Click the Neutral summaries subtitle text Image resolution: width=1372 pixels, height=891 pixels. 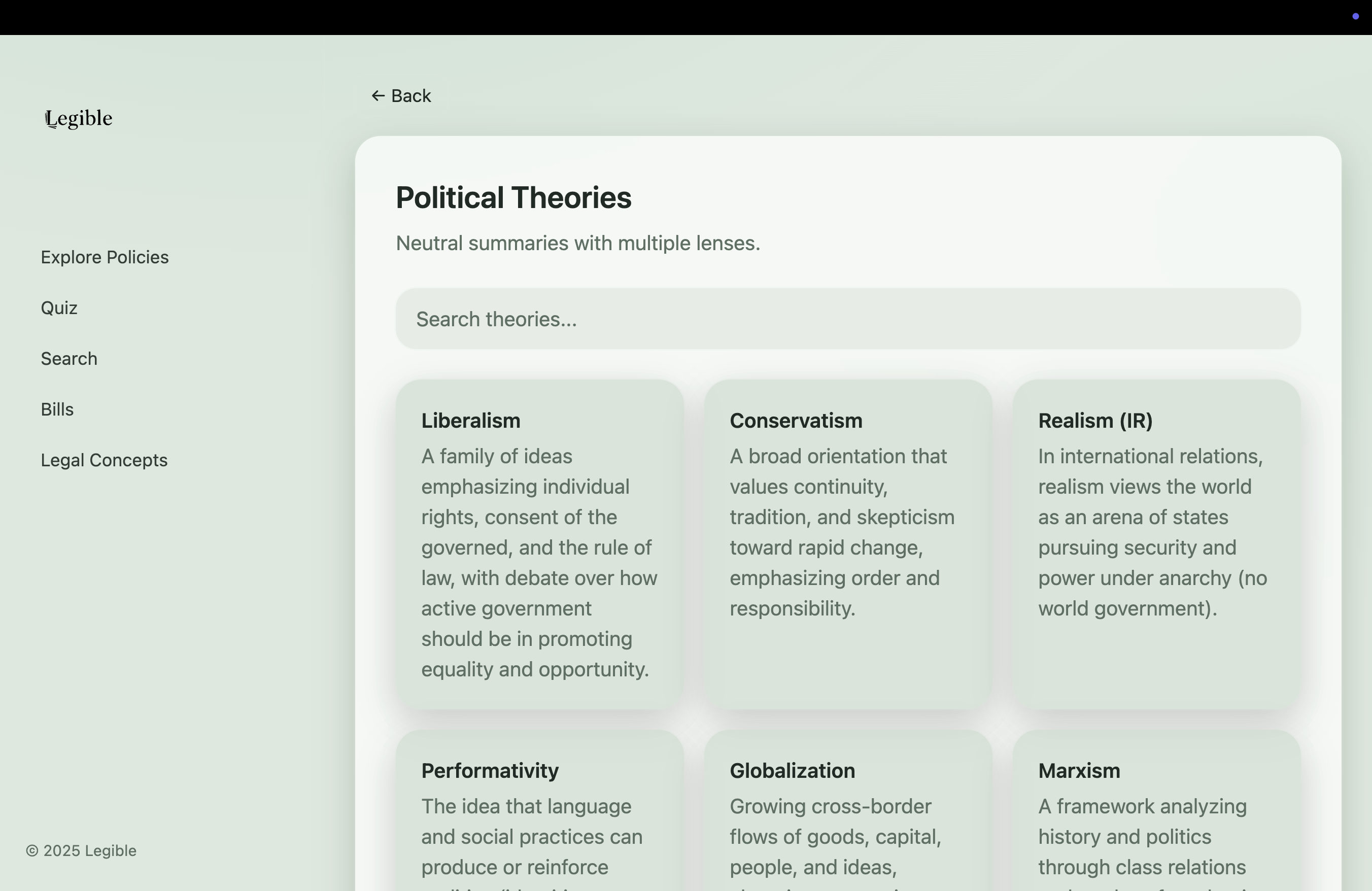[x=577, y=243]
